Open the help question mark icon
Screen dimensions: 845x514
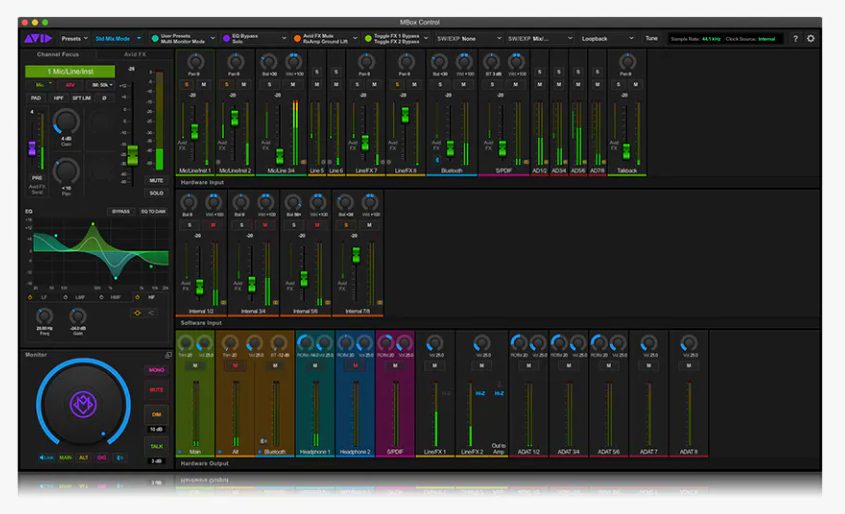click(795, 39)
